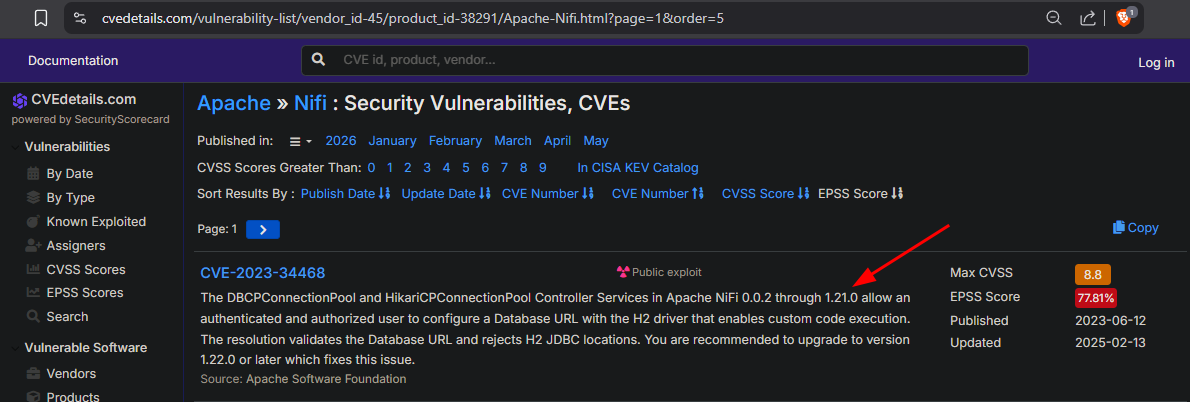Sort results by Publish Date

345,193
